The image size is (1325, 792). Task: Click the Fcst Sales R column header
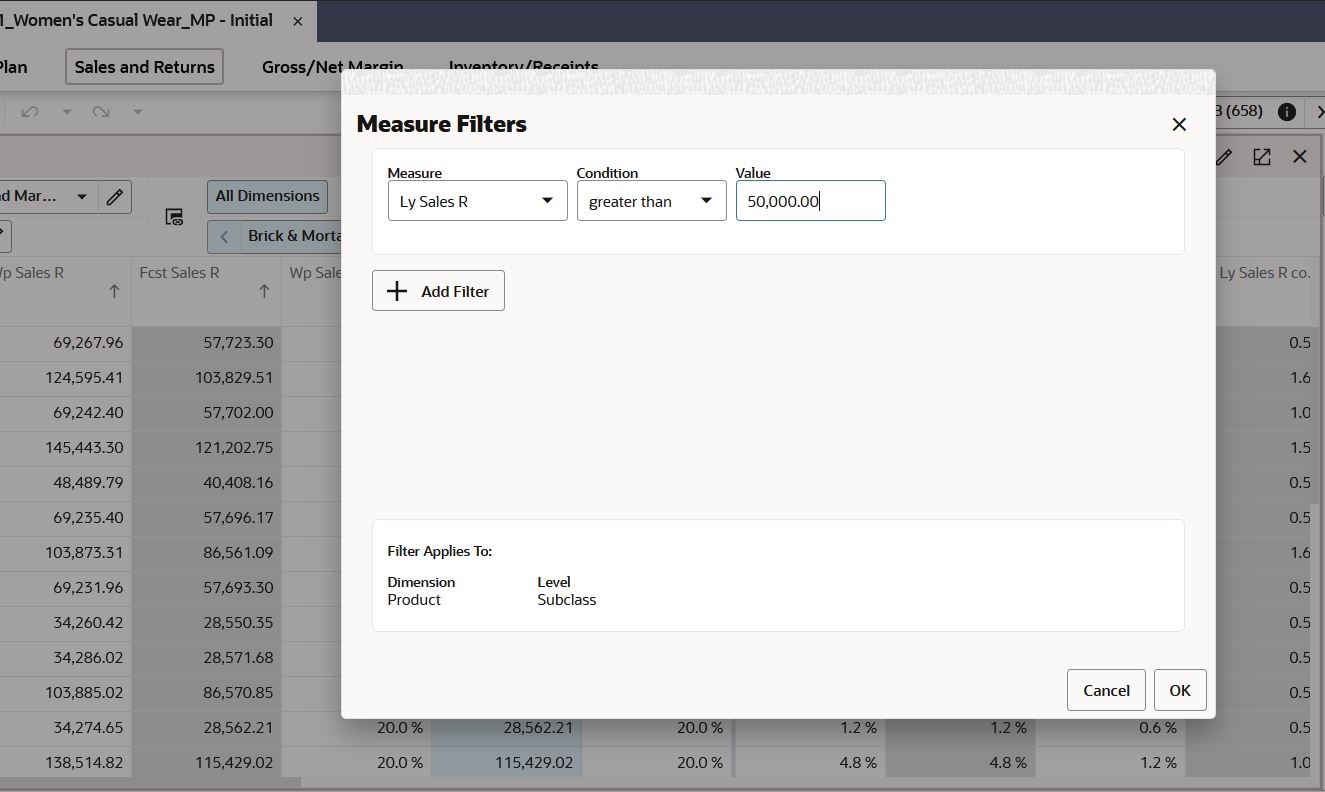tap(179, 273)
